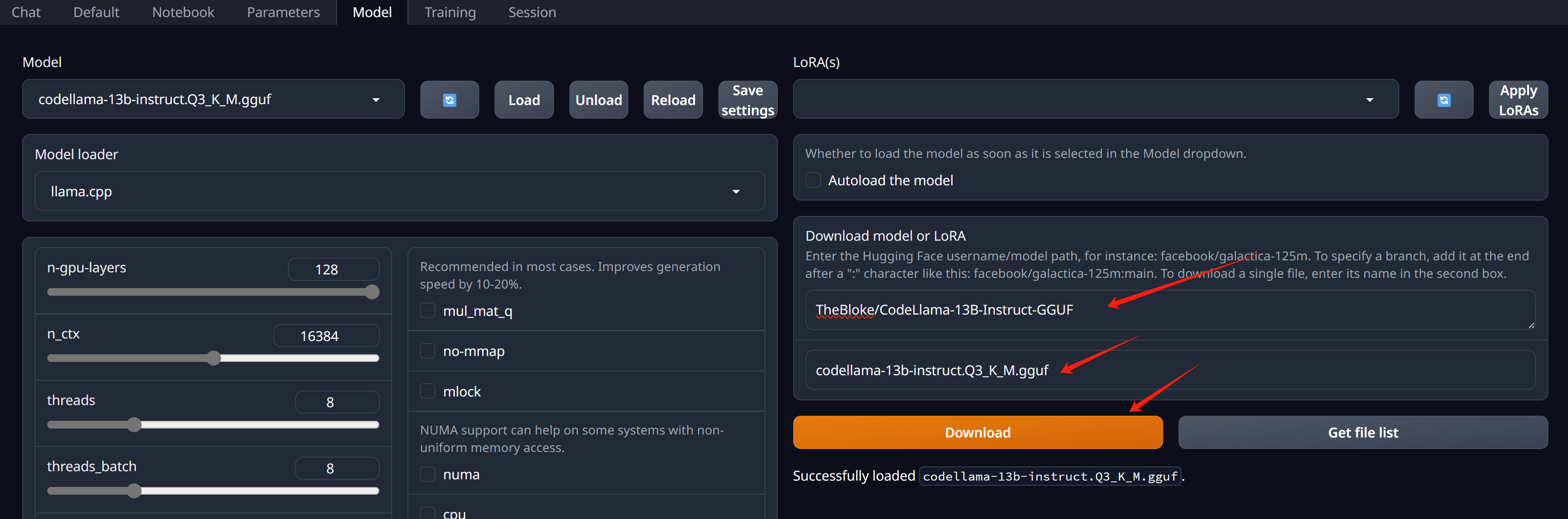This screenshot has height=519, width=1568.
Task: Tick the numa checkbox
Action: [427, 474]
